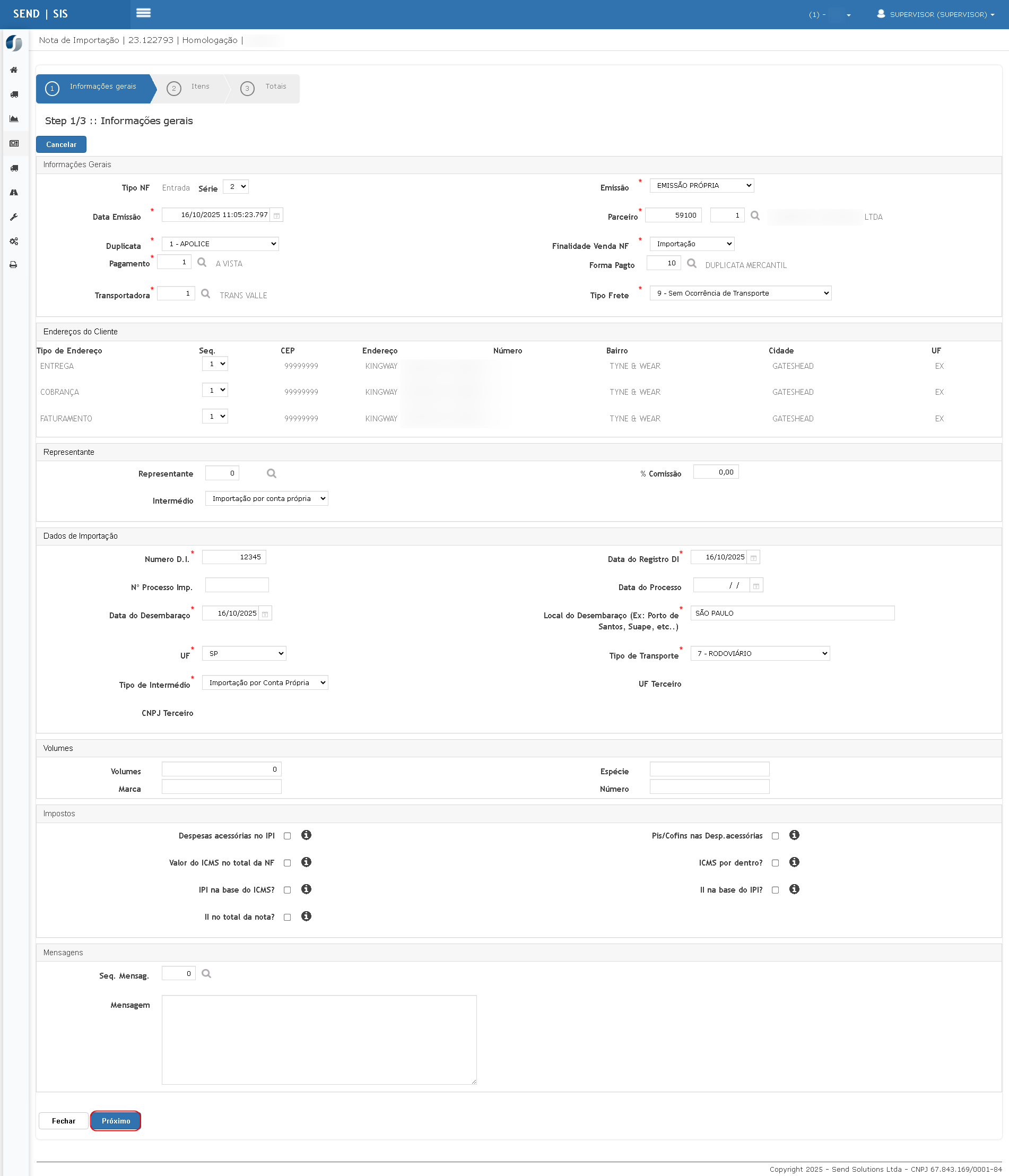
Task: Click the Próximo button
Action: [x=116, y=1121]
